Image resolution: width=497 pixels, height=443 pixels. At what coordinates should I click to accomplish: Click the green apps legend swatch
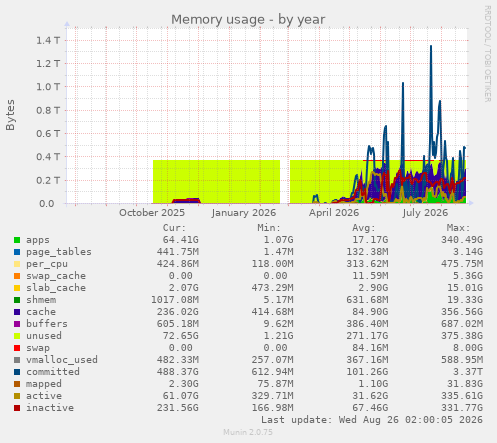[x=17, y=240]
